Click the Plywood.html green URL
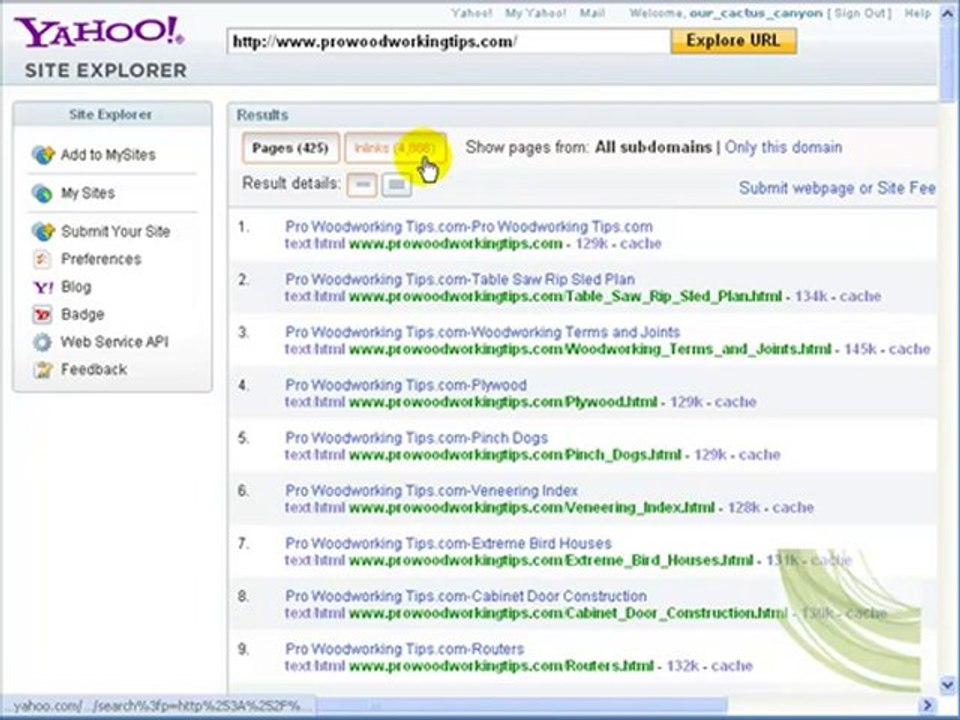 point(503,402)
